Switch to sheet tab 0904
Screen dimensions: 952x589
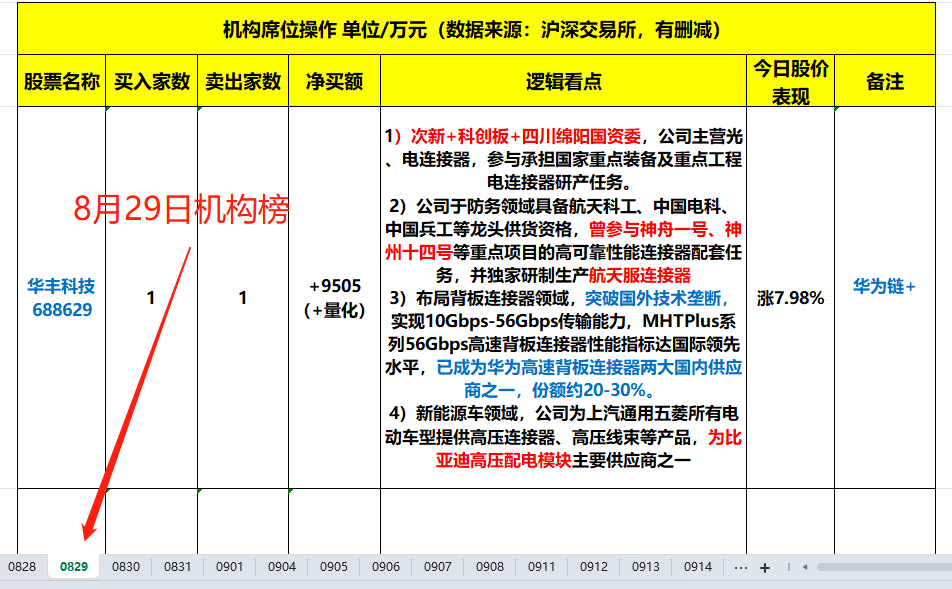click(x=282, y=567)
